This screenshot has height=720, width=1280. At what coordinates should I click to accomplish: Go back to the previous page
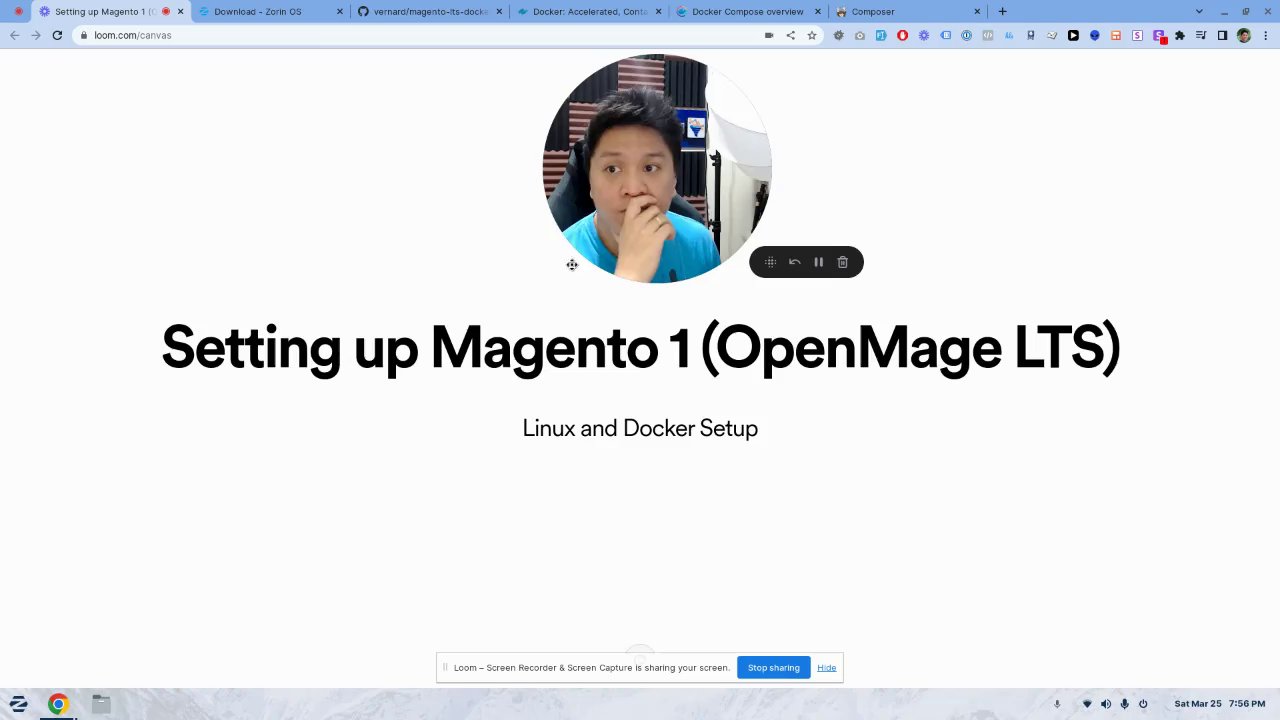[x=14, y=35]
